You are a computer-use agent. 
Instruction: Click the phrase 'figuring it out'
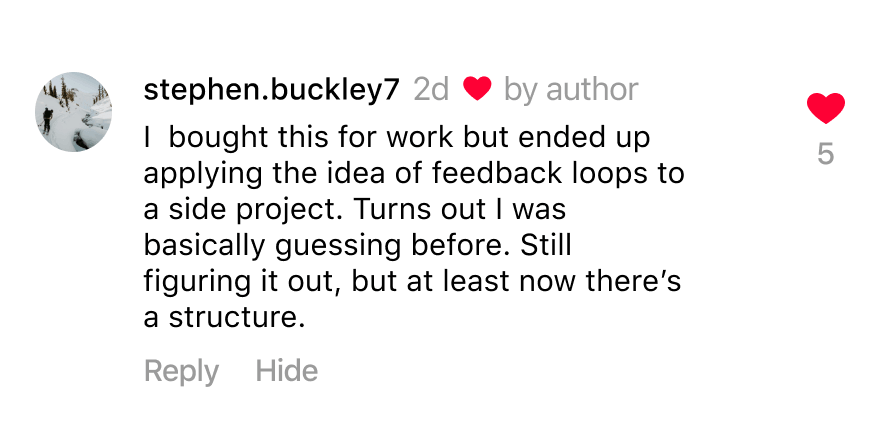click(245, 282)
